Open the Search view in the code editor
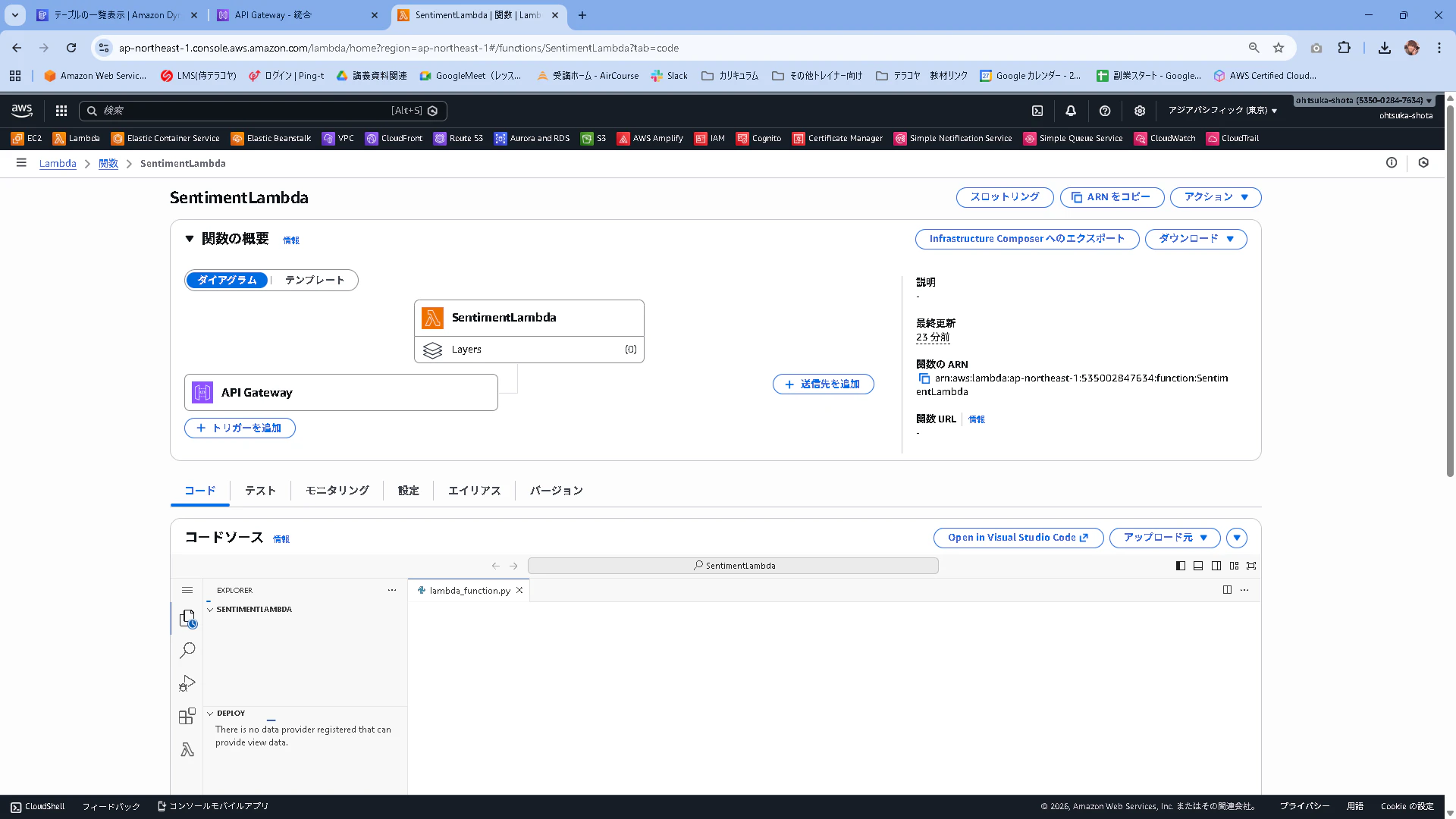 (187, 651)
